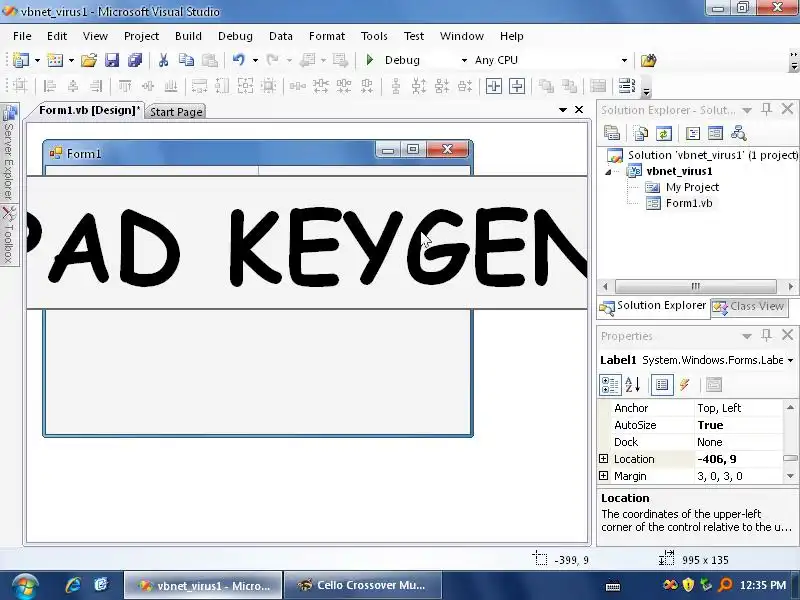This screenshot has width=800, height=600.
Task: Click the Align Tops layout icon
Action: click(125, 86)
